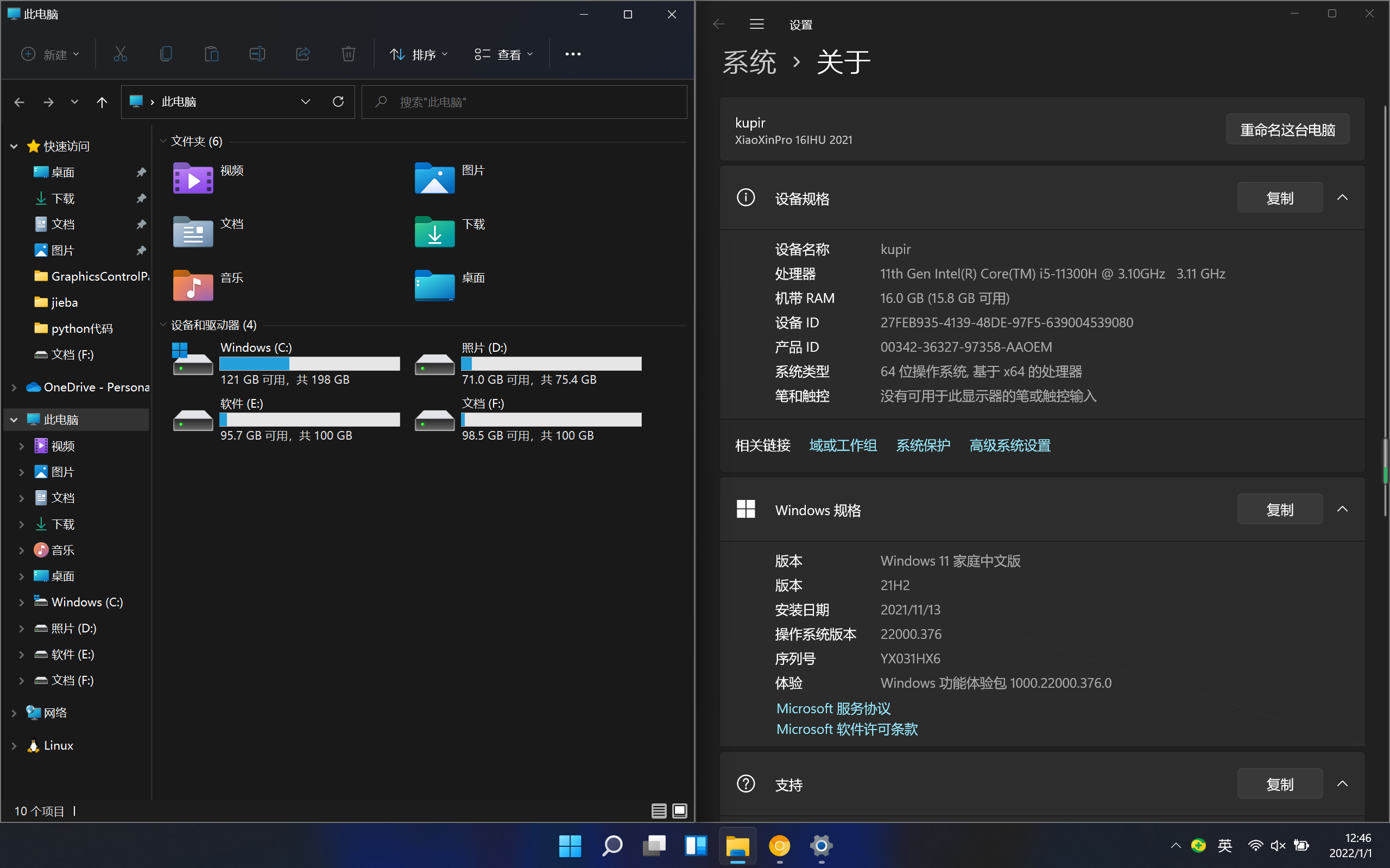The width and height of the screenshot is (1390, 868).
Task: Refresh the 此电脑 folder view
Action: click(x=338, y=102)
